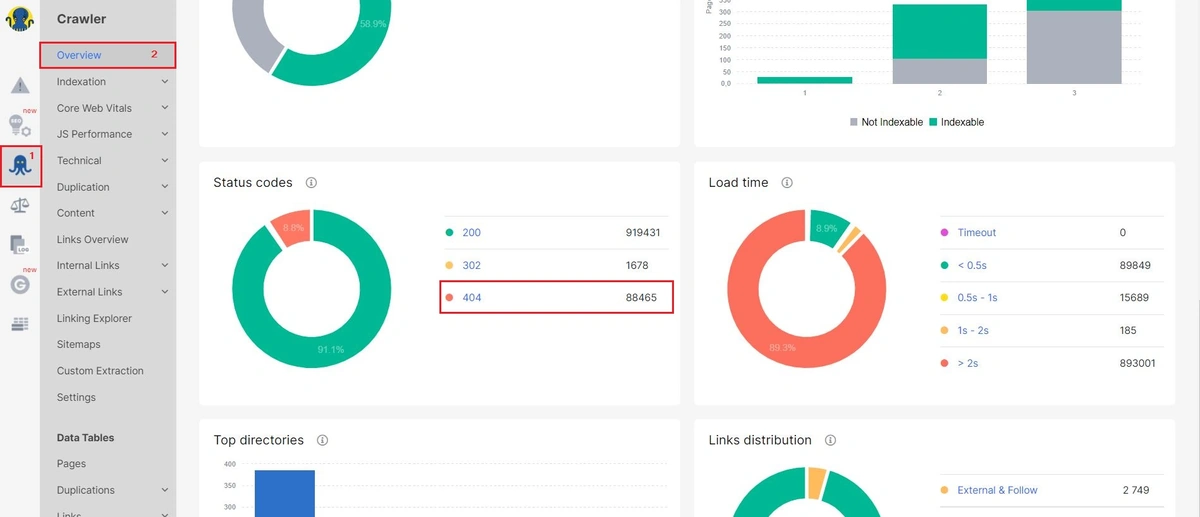The height and width of the screenshot is (517, 1200).
Task: Open the Timeout load time link
Action: (x=977, y=232)
